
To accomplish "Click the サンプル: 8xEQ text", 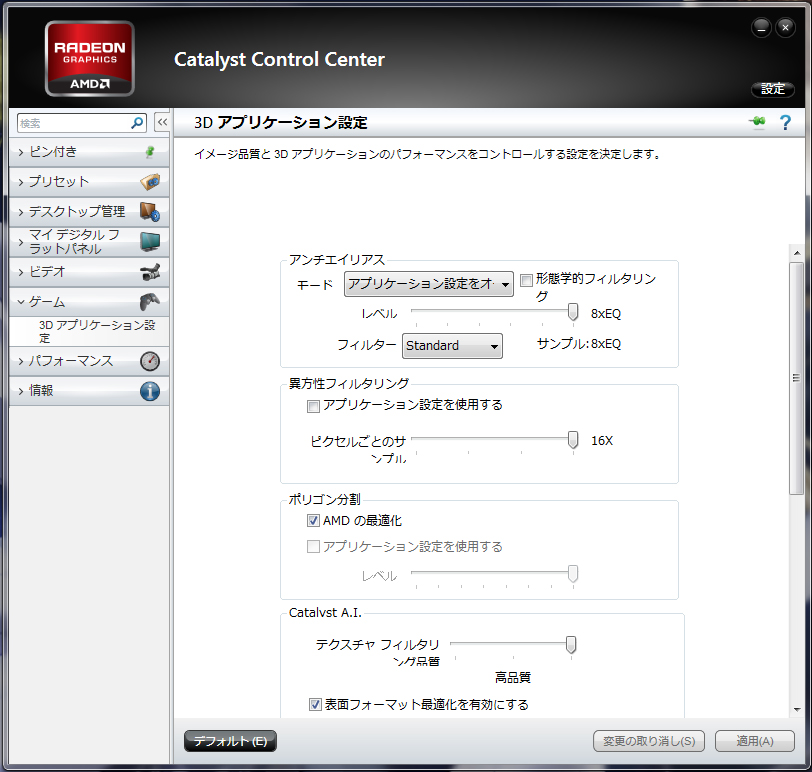I will 579,344.
